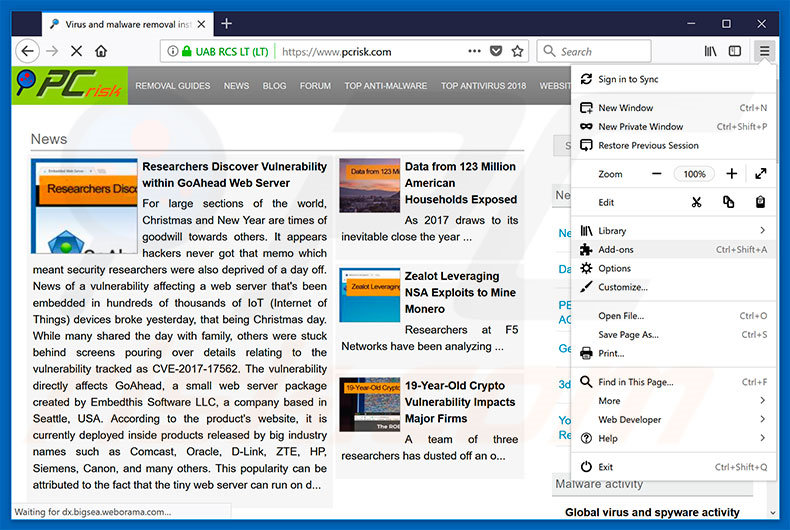
Task: Expand Web Developer submenu
Action: coord(673,420)
